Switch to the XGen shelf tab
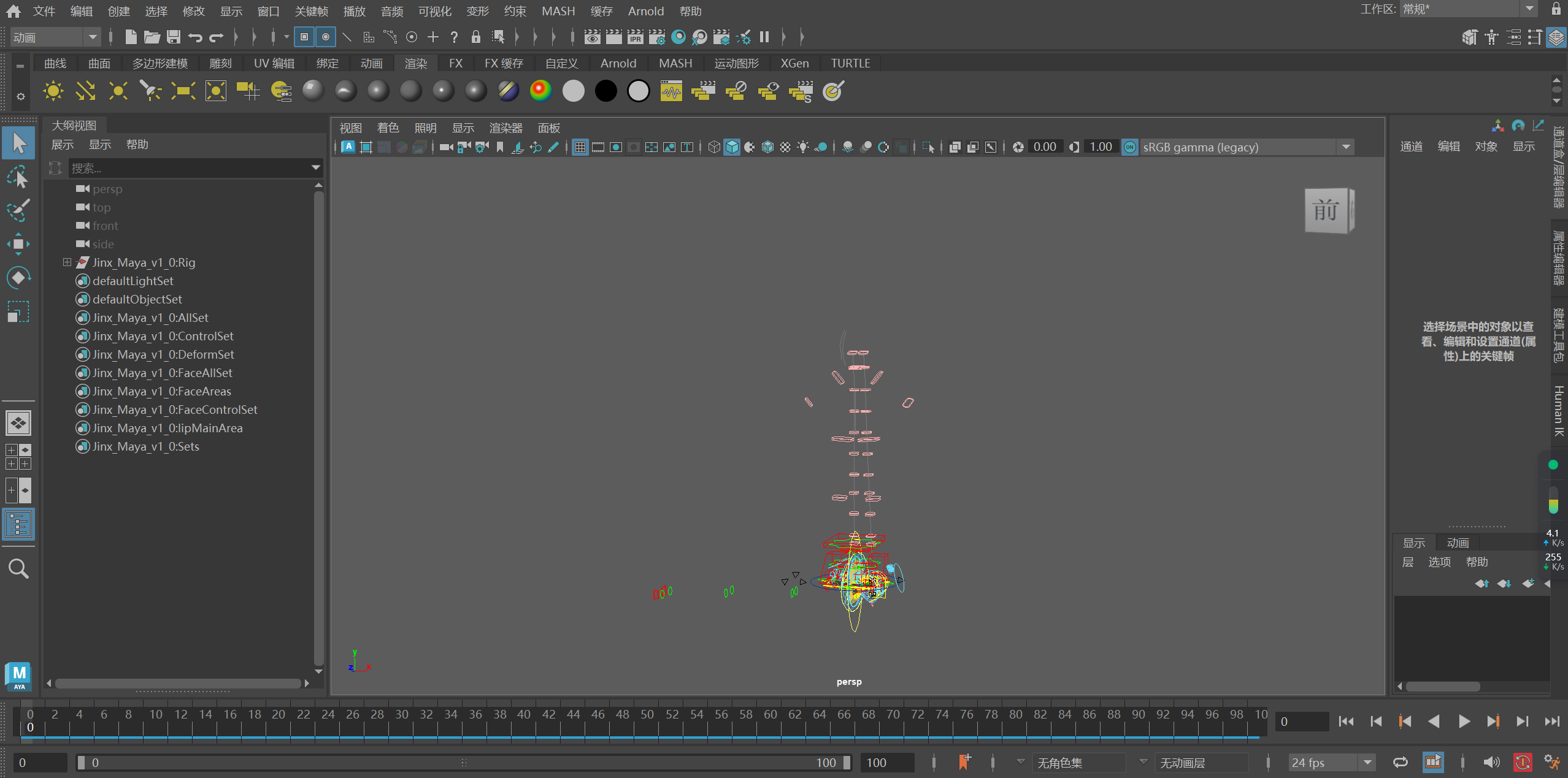1568x778 pixels. coord(794,63)
